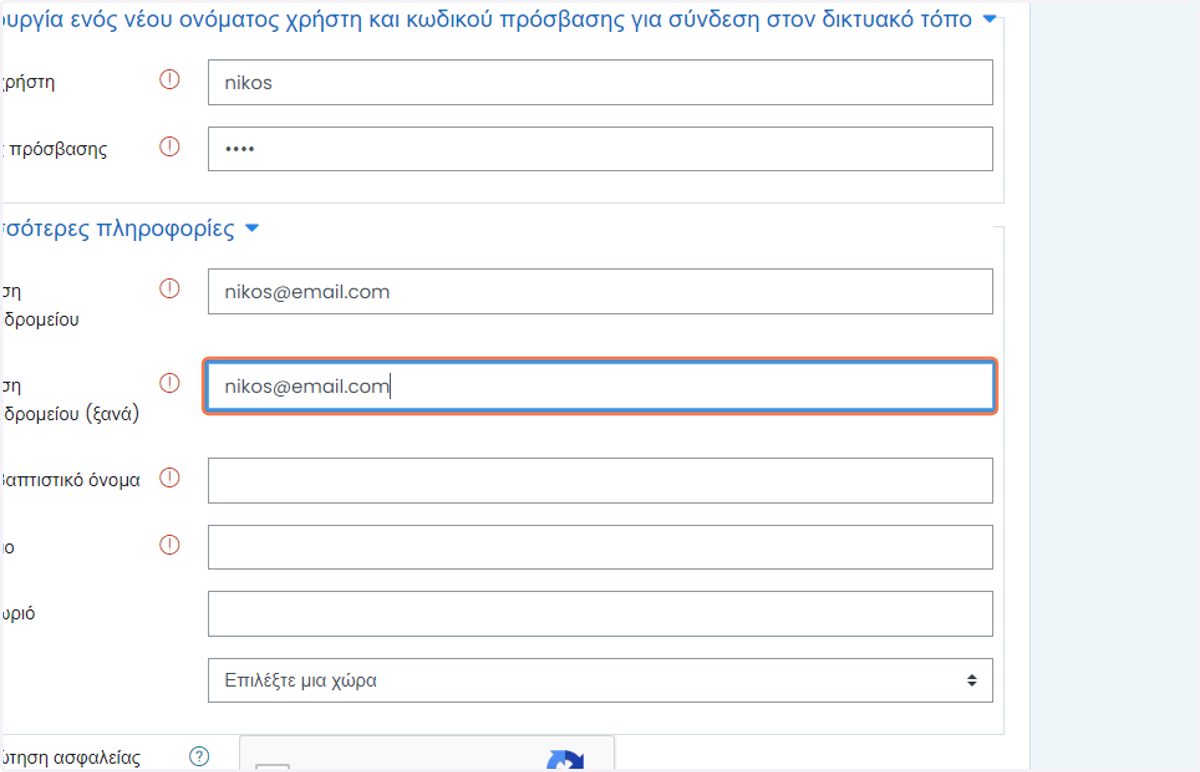The height and width of the screenshot is (772, 1200).
Task: Click the username field containing nikos
Action: click(600, 82)
